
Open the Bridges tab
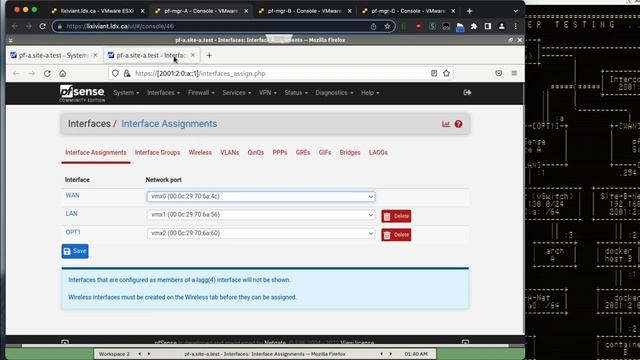[x=350, y=153]
